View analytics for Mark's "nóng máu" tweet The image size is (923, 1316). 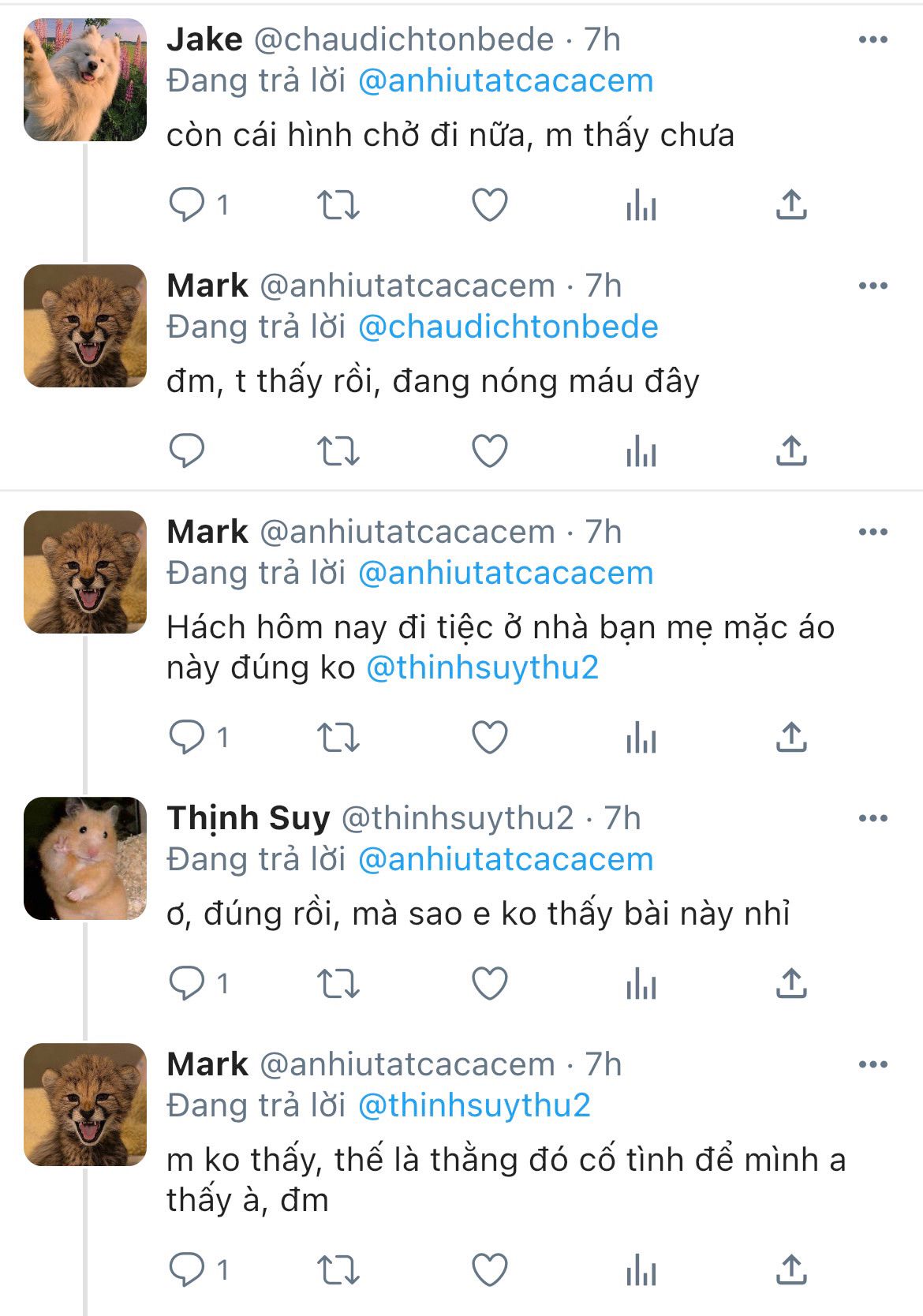pos(641,451)
